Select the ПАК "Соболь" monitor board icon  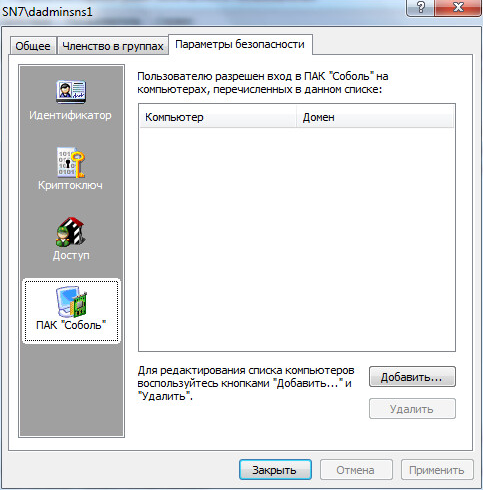(71, 302)
